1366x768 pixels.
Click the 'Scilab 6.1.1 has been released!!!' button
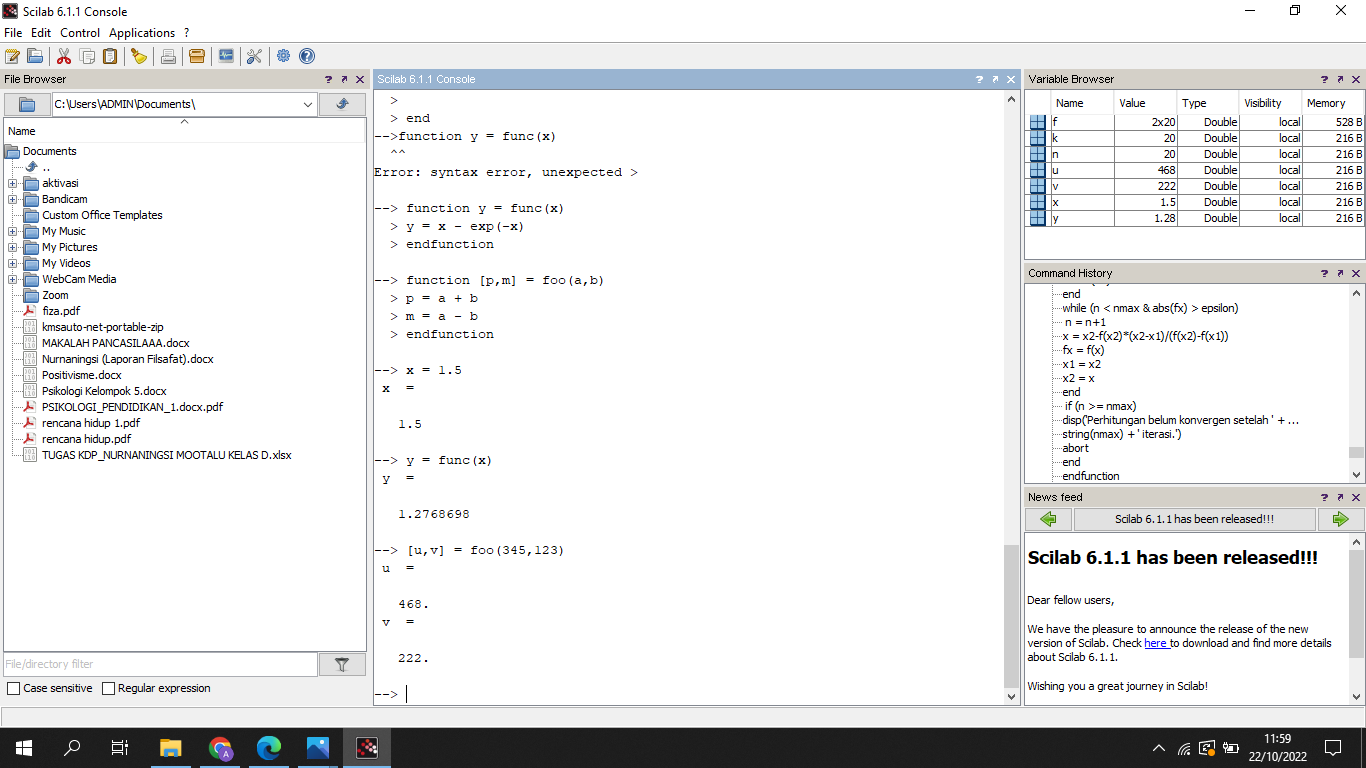[1195, 519]
